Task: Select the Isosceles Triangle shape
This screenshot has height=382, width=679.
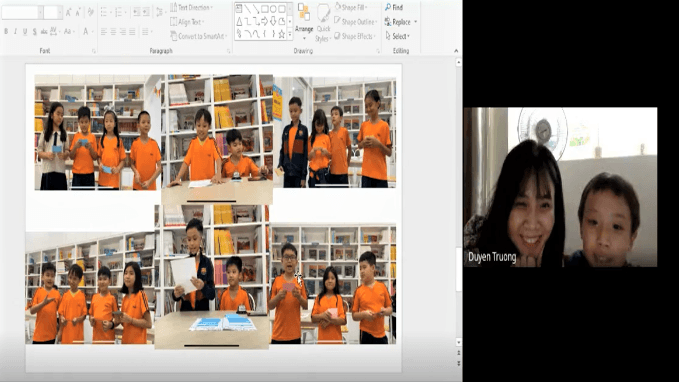Action: click(239, 21)
